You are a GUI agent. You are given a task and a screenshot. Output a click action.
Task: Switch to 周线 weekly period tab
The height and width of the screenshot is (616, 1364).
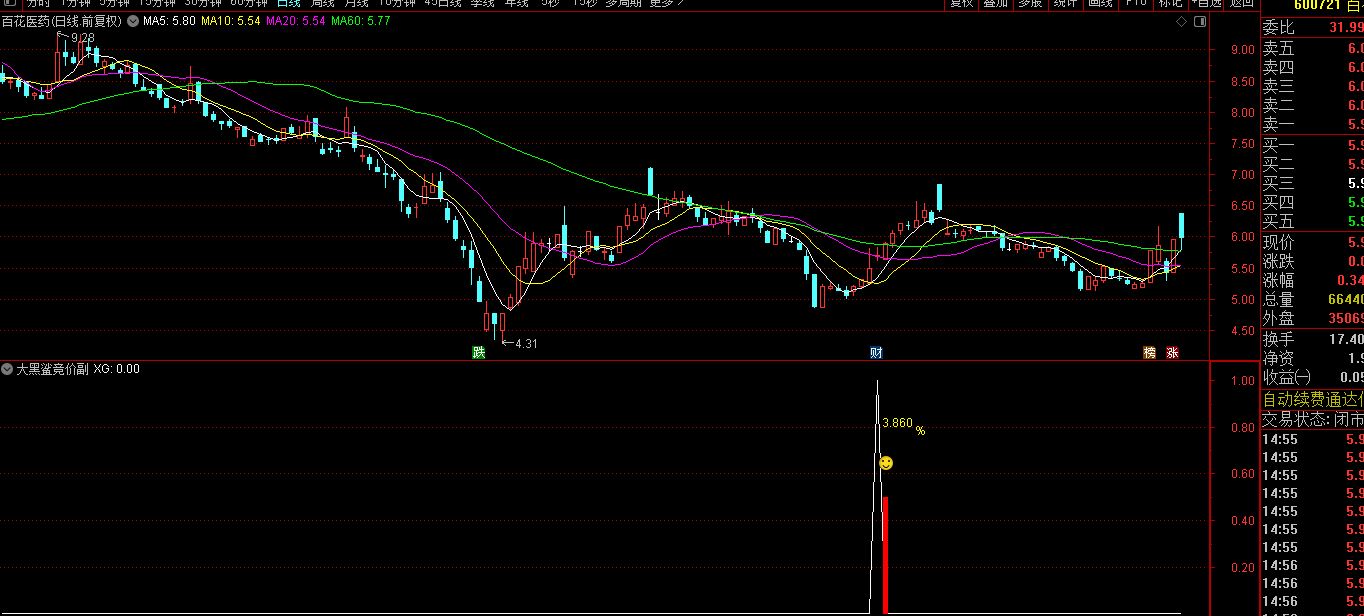click(322, 3)
